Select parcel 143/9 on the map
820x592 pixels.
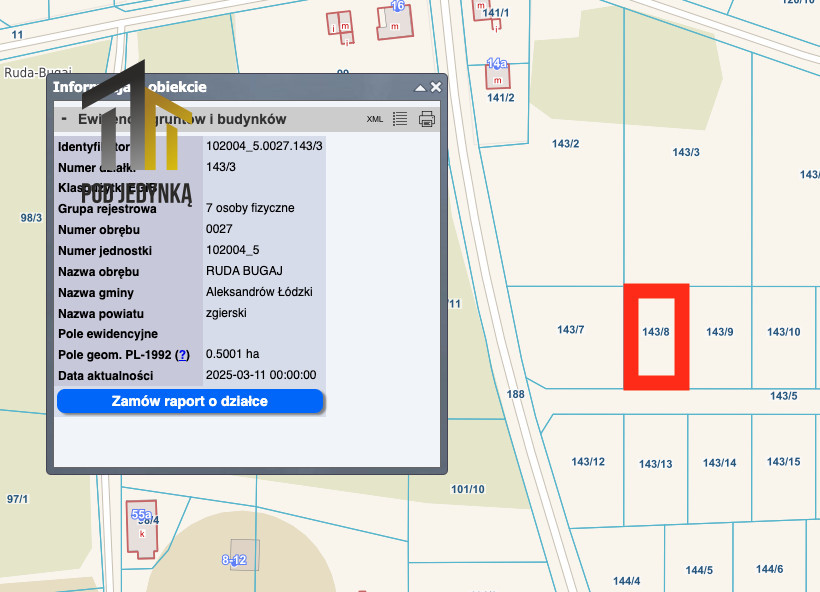click(720, 332)
